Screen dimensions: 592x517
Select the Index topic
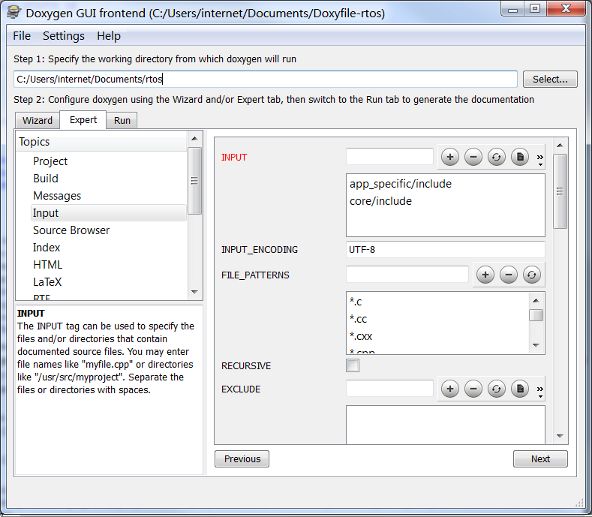pyautogui.click(x=46, y=247)
